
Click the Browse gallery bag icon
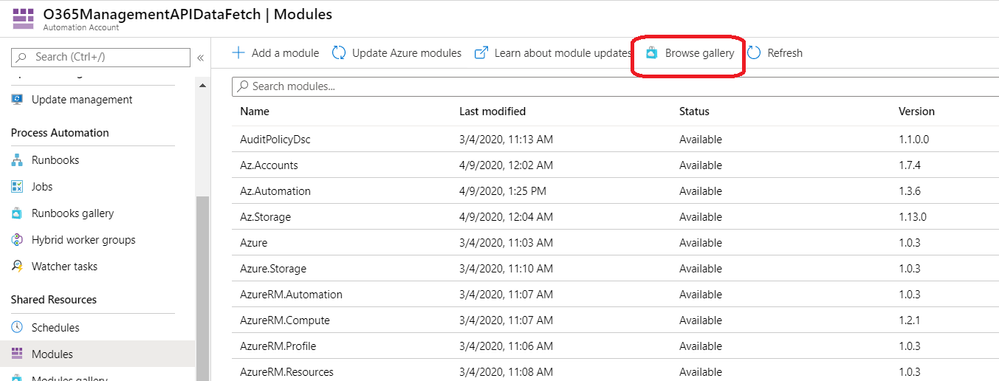pyautogui.click(x=651, y=54)
